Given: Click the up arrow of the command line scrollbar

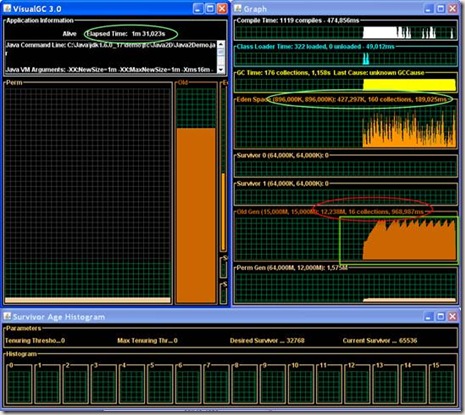Looking at the screenshot, I should click(x=221, y=44).
